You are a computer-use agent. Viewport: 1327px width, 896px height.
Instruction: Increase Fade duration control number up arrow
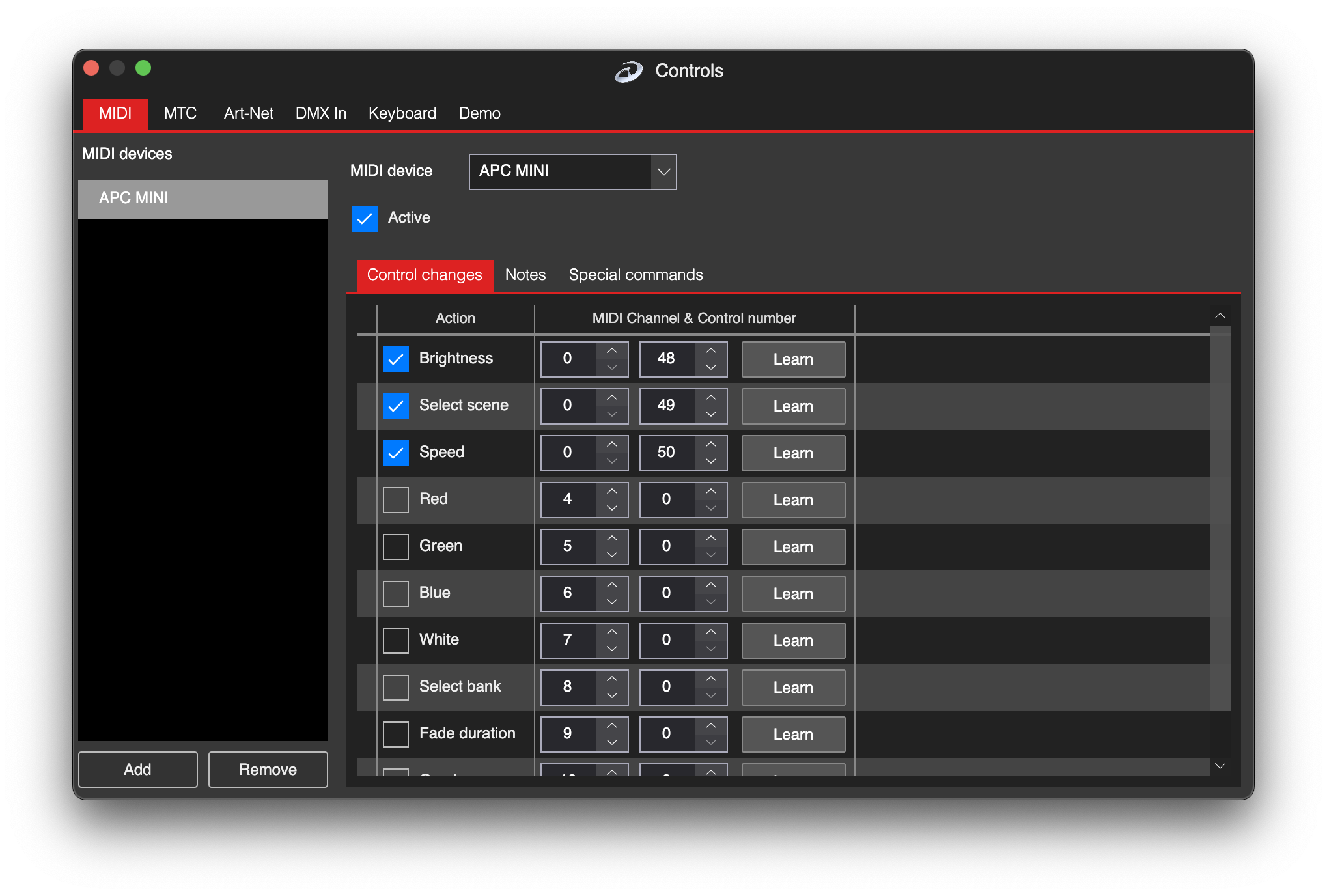click(711, 725)
